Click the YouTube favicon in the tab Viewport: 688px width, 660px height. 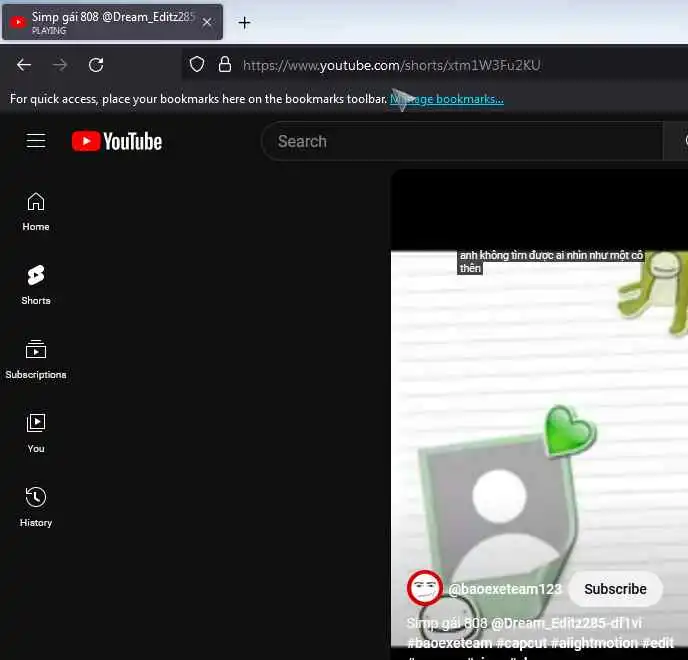click(x=18, y=22)
